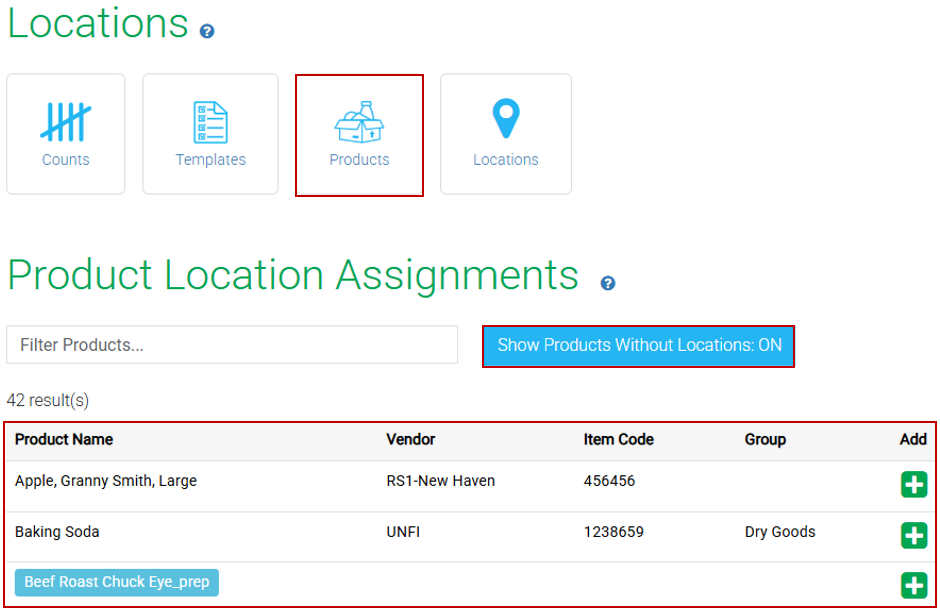Add location for Baking Soda
The image size is (940, 611).
pos(914,535)
